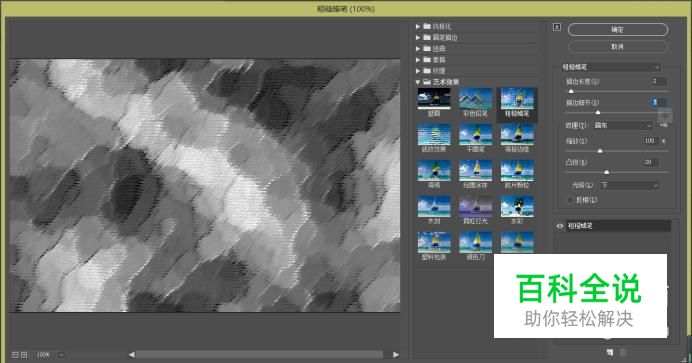
Task: Collapse the filter thumbnail panel with the toggle icon
Action: click(x=557, y=27)
